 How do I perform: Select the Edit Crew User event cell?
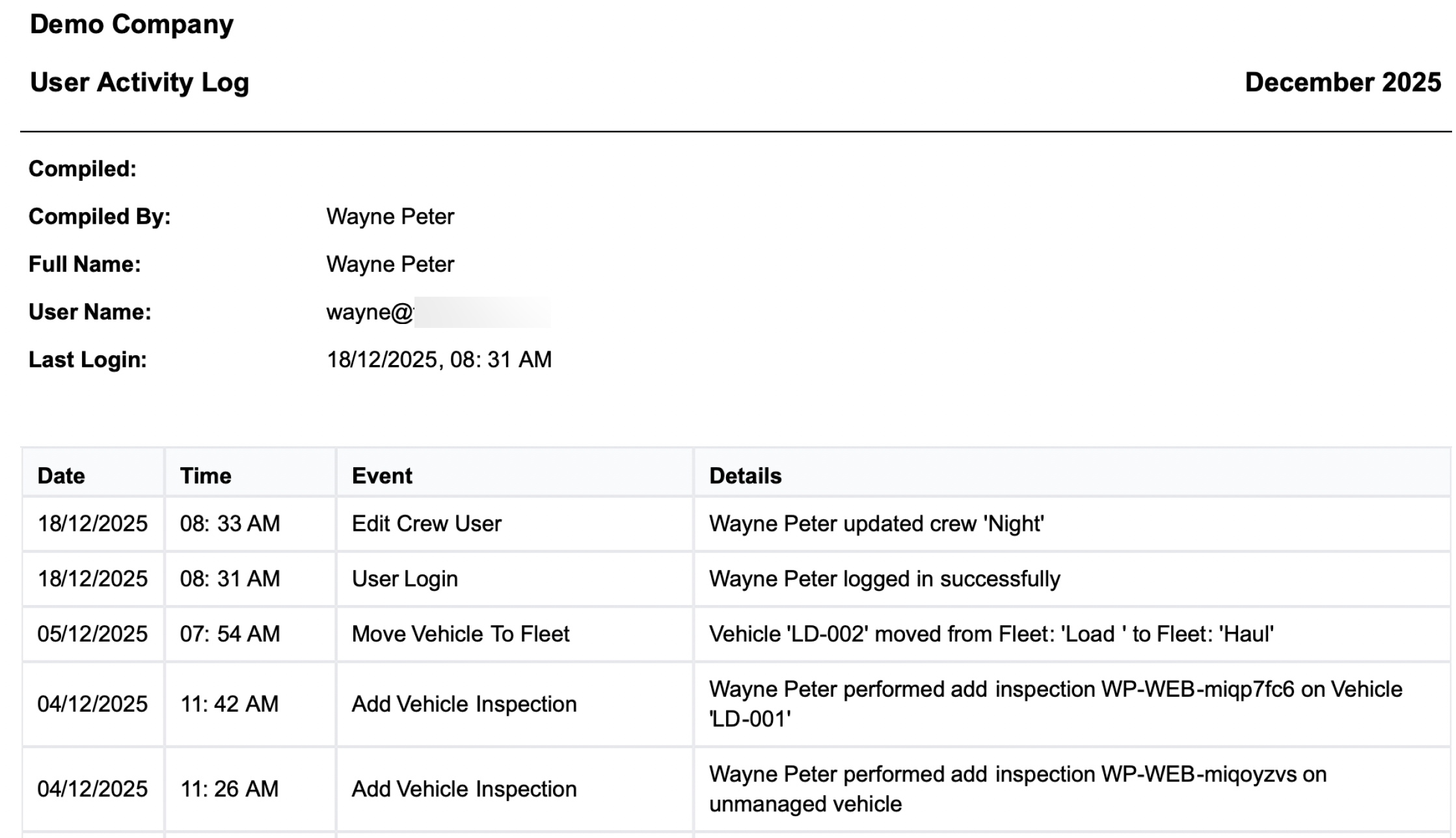click(426, 524)
